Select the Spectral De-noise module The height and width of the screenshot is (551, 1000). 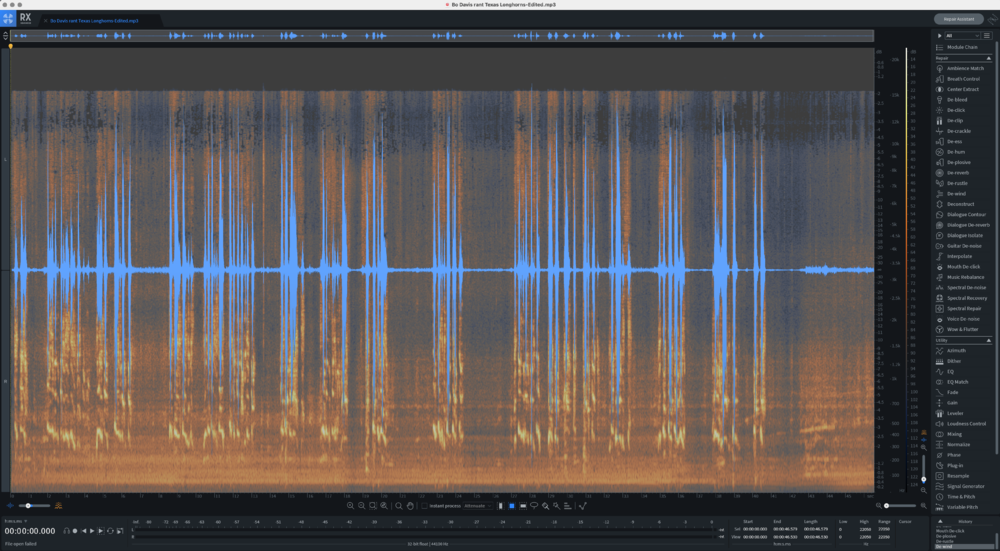point(966,287)
